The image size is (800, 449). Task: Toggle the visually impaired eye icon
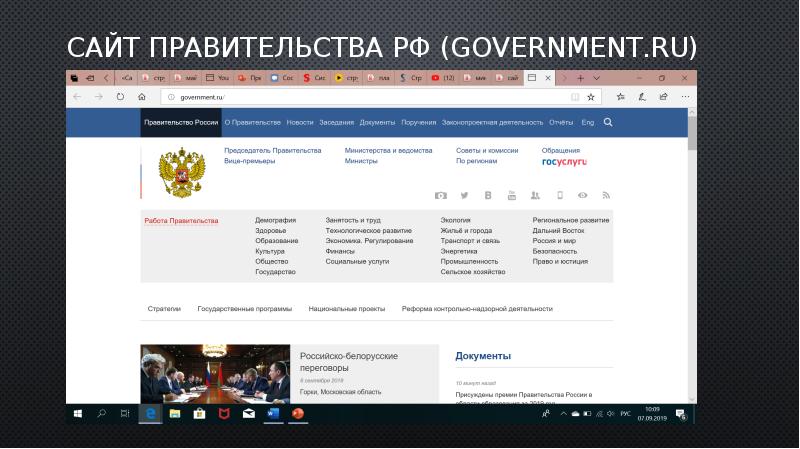(x=583, y=195)
